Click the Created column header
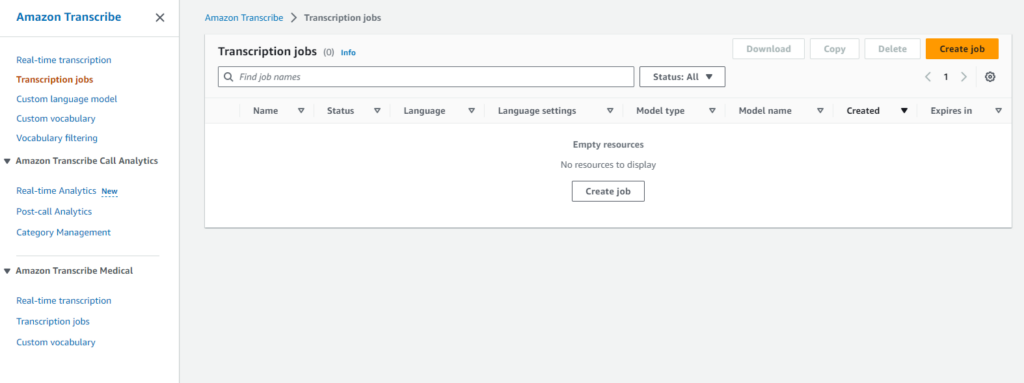1024x383 pixels. (x=863, y=111)
